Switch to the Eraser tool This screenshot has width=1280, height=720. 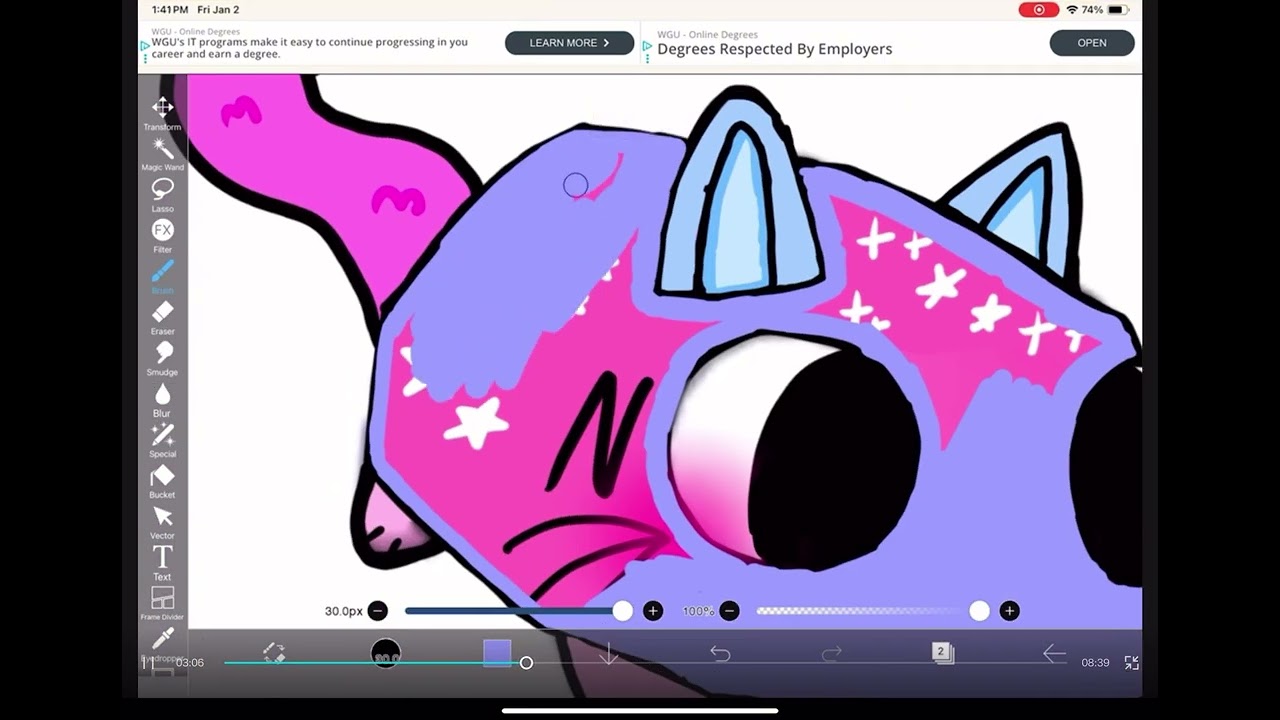point(162,318)
